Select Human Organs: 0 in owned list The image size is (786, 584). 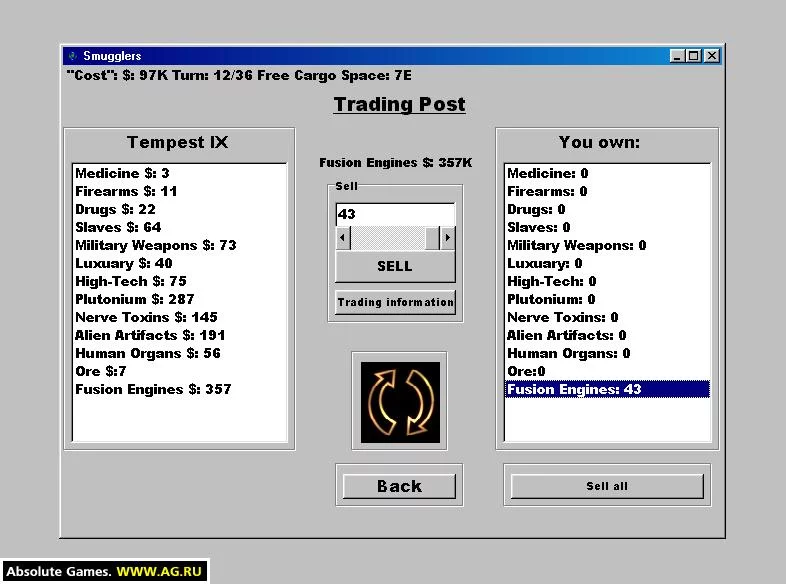[x=568, y=353]
